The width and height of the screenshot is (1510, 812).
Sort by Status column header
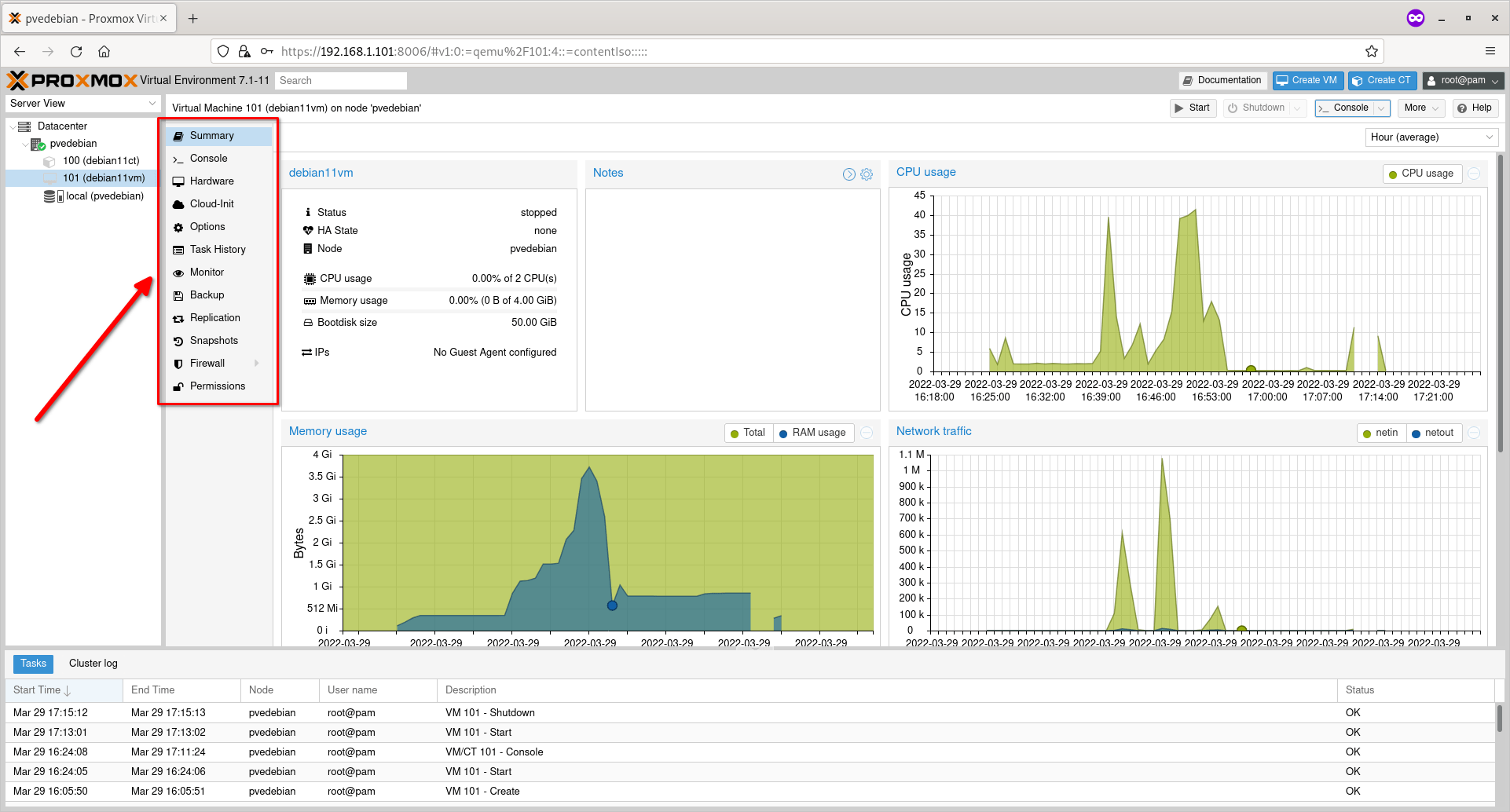pos(1415,690)
